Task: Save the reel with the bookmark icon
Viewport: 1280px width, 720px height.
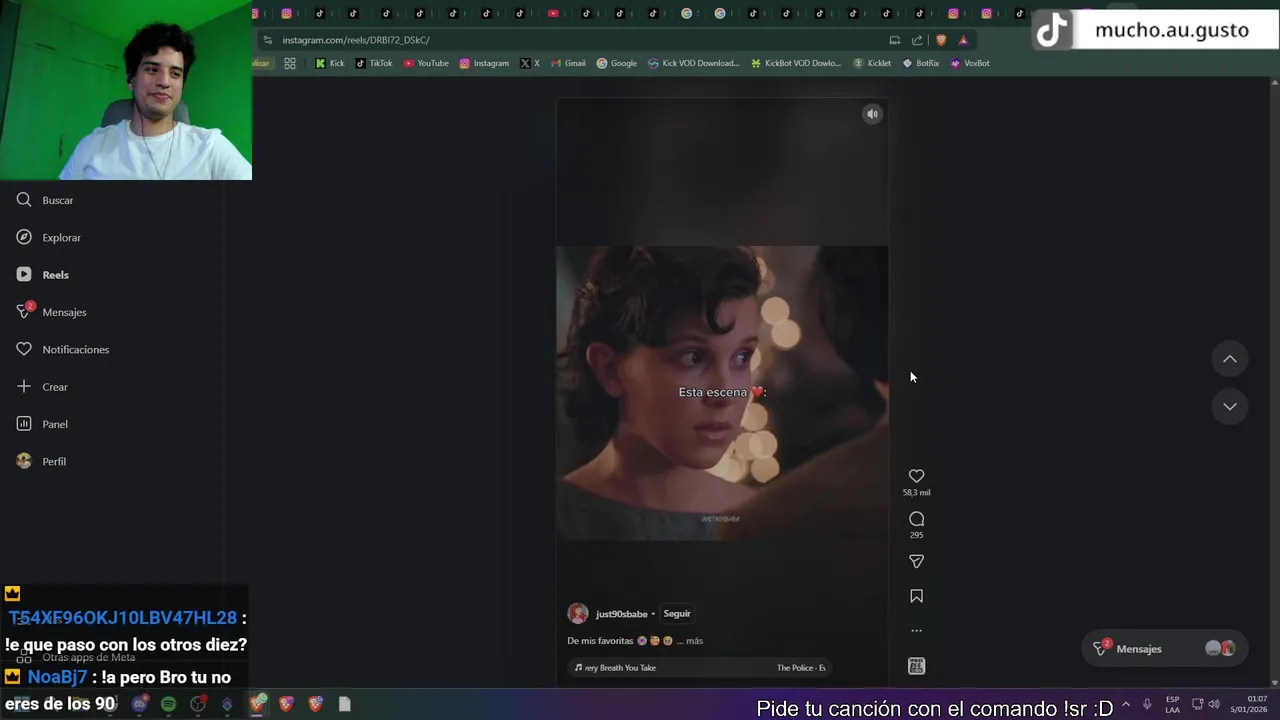Action: [916, 596]
